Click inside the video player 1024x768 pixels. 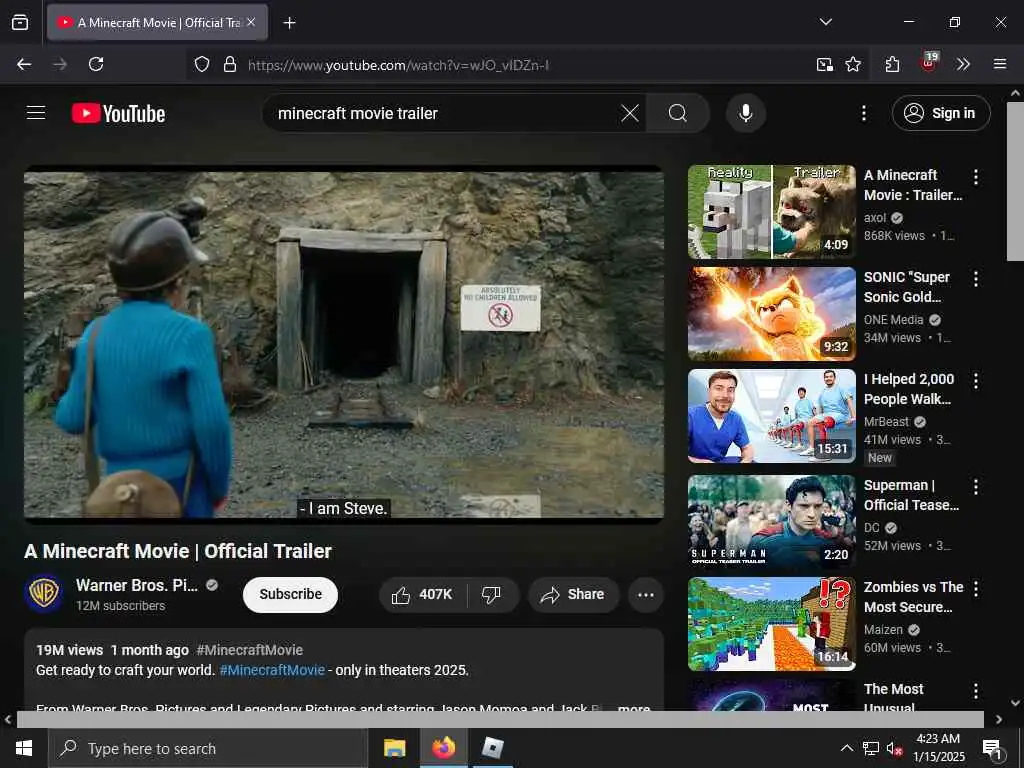point(344,345)
